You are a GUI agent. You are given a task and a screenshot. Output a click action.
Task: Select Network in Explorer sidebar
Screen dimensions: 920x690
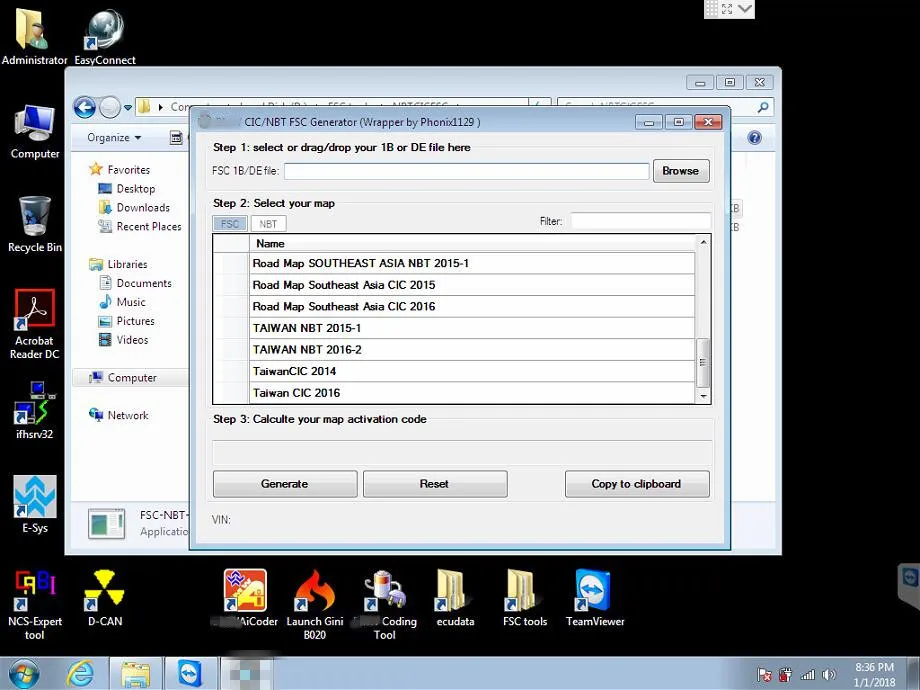point(119,415)
